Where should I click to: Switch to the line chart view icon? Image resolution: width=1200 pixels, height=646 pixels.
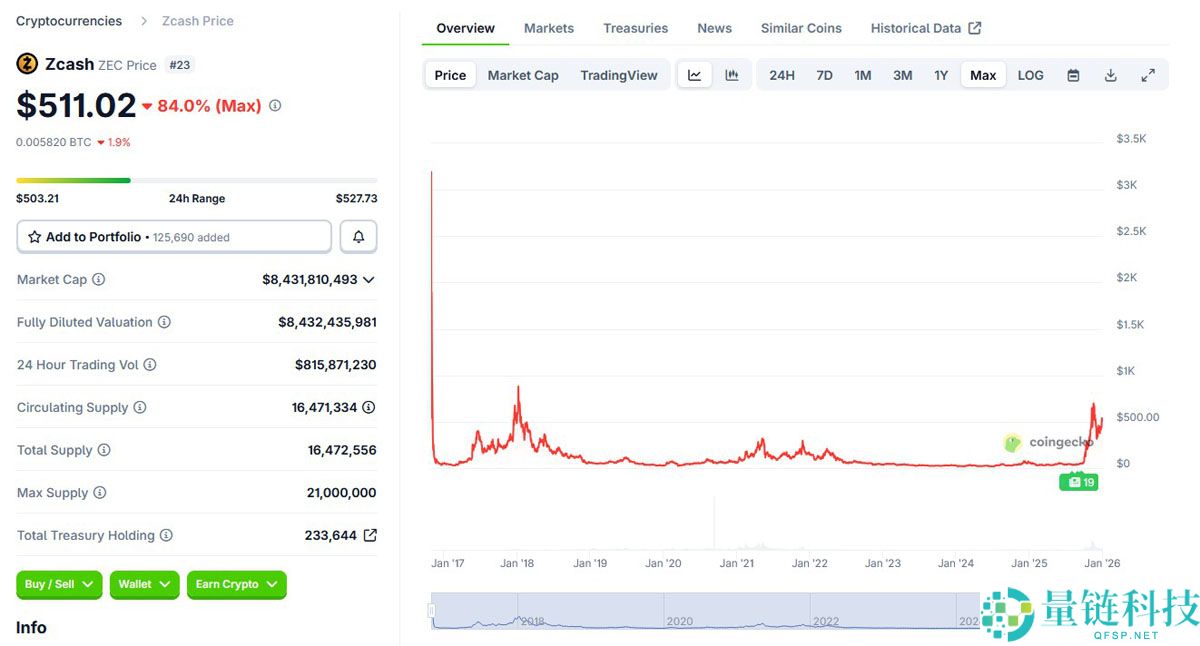click(695, 75)
